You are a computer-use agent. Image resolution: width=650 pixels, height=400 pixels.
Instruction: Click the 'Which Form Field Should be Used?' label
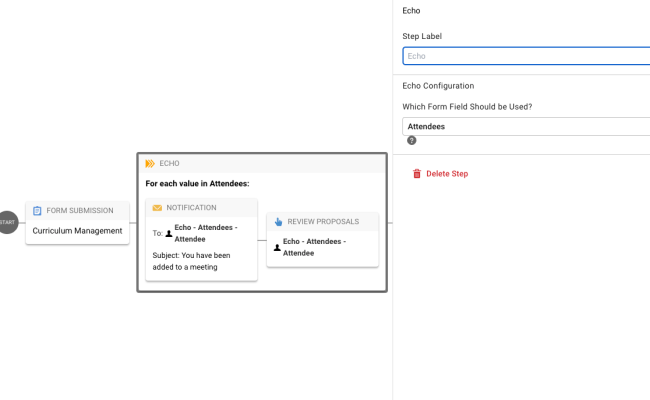tap(467, 107)
